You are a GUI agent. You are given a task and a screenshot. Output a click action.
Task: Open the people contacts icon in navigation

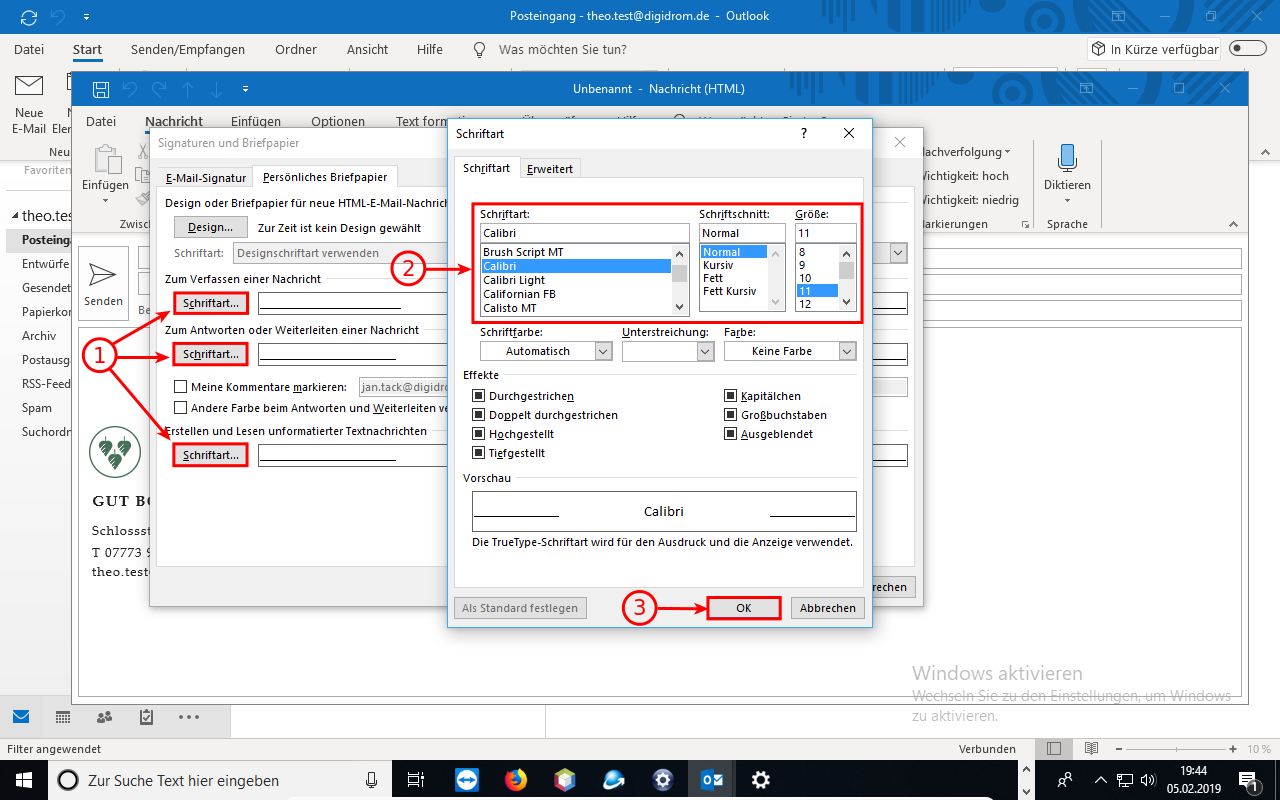click(104, 717)
